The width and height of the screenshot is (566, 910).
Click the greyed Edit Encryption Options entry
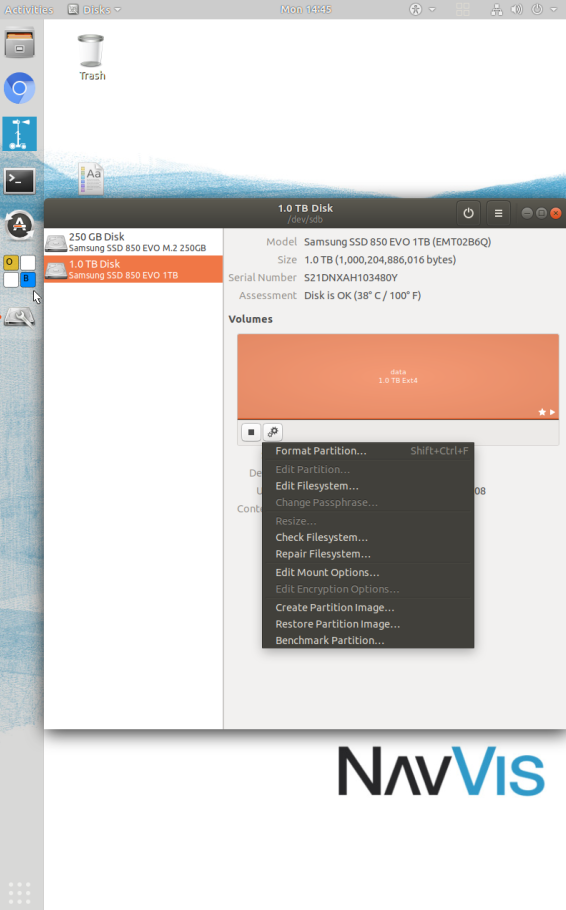(368, 589)
